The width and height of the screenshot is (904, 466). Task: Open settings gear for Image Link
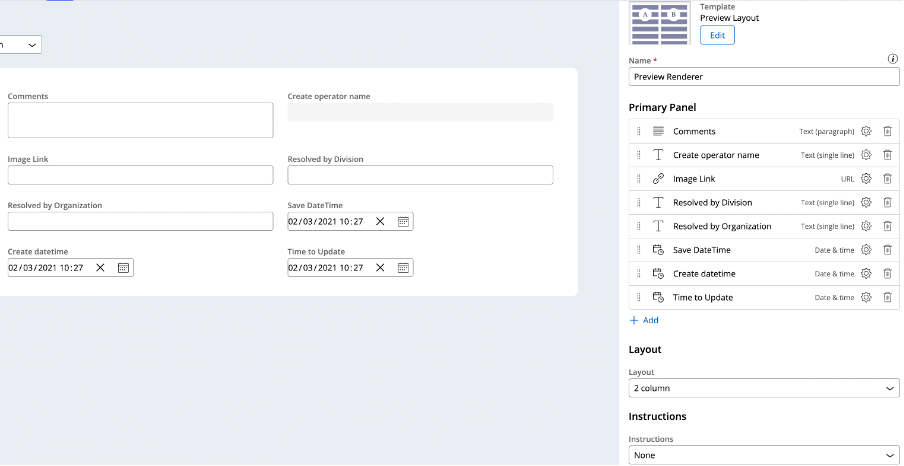[866, 179]
